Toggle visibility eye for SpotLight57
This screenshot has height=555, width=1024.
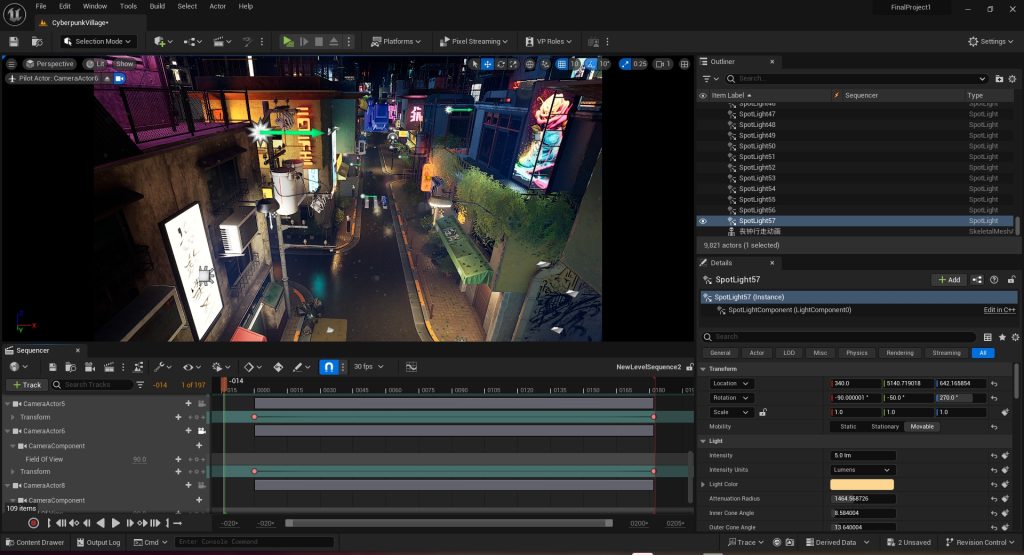click(x=703, y=221)
